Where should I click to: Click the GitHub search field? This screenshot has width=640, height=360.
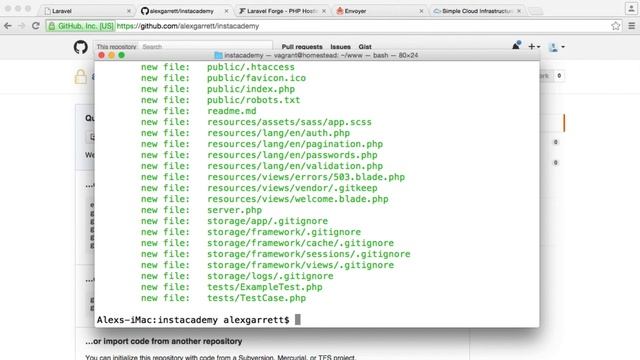tap(206, 47)
